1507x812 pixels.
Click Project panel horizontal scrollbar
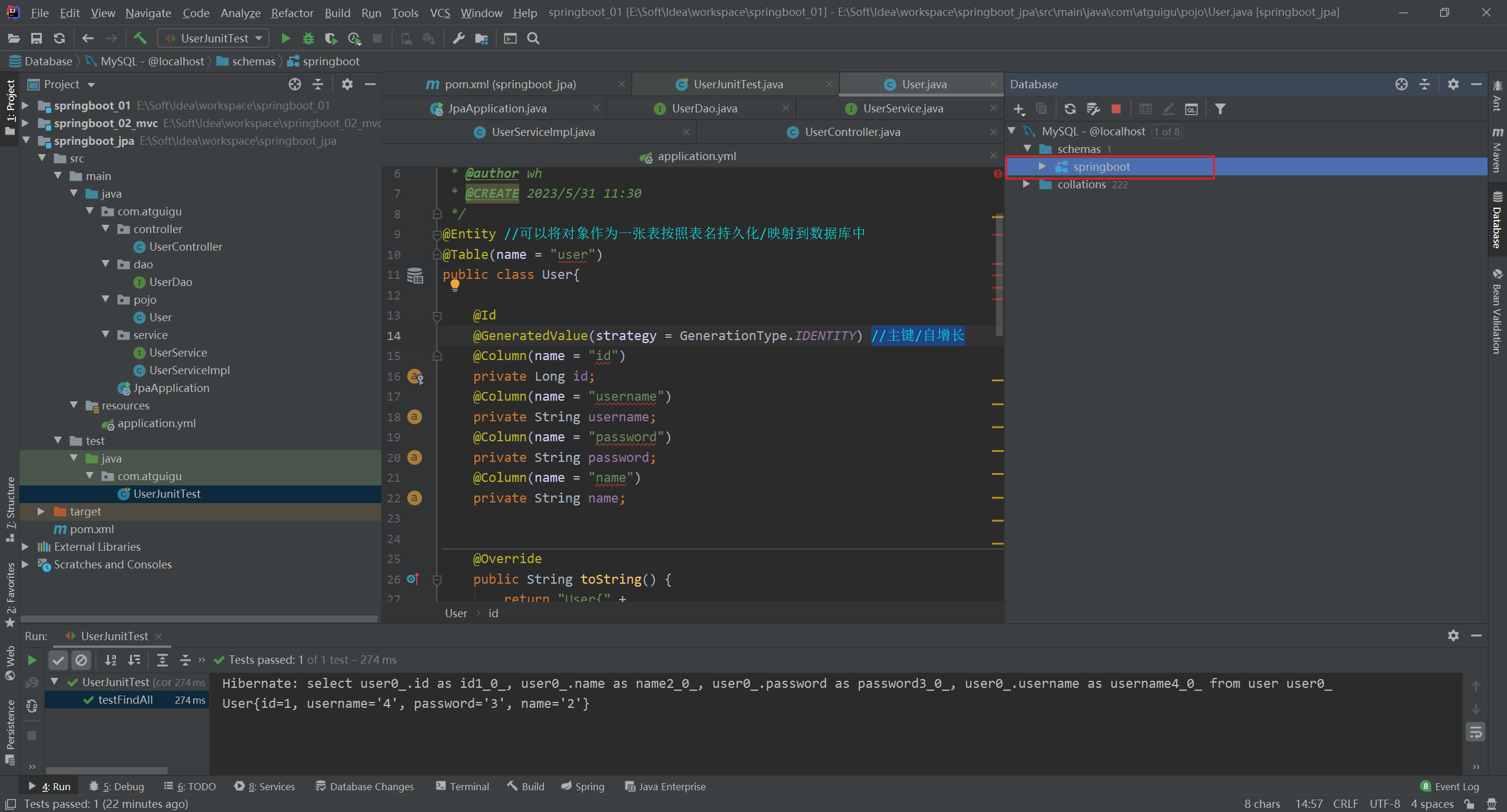coord(199,619)
